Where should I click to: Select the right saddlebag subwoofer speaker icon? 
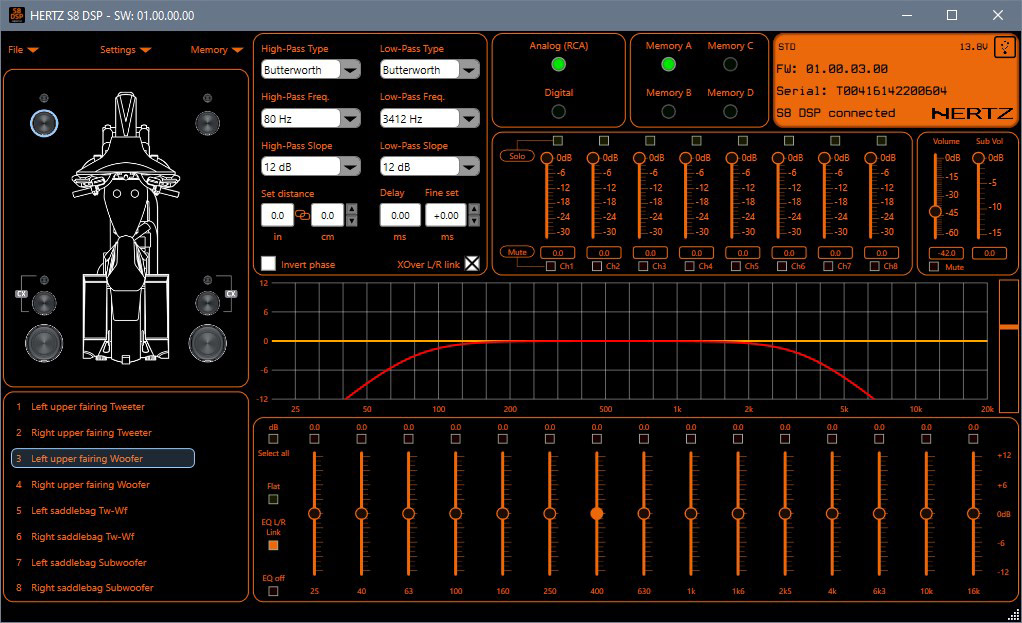click(207, 343)
